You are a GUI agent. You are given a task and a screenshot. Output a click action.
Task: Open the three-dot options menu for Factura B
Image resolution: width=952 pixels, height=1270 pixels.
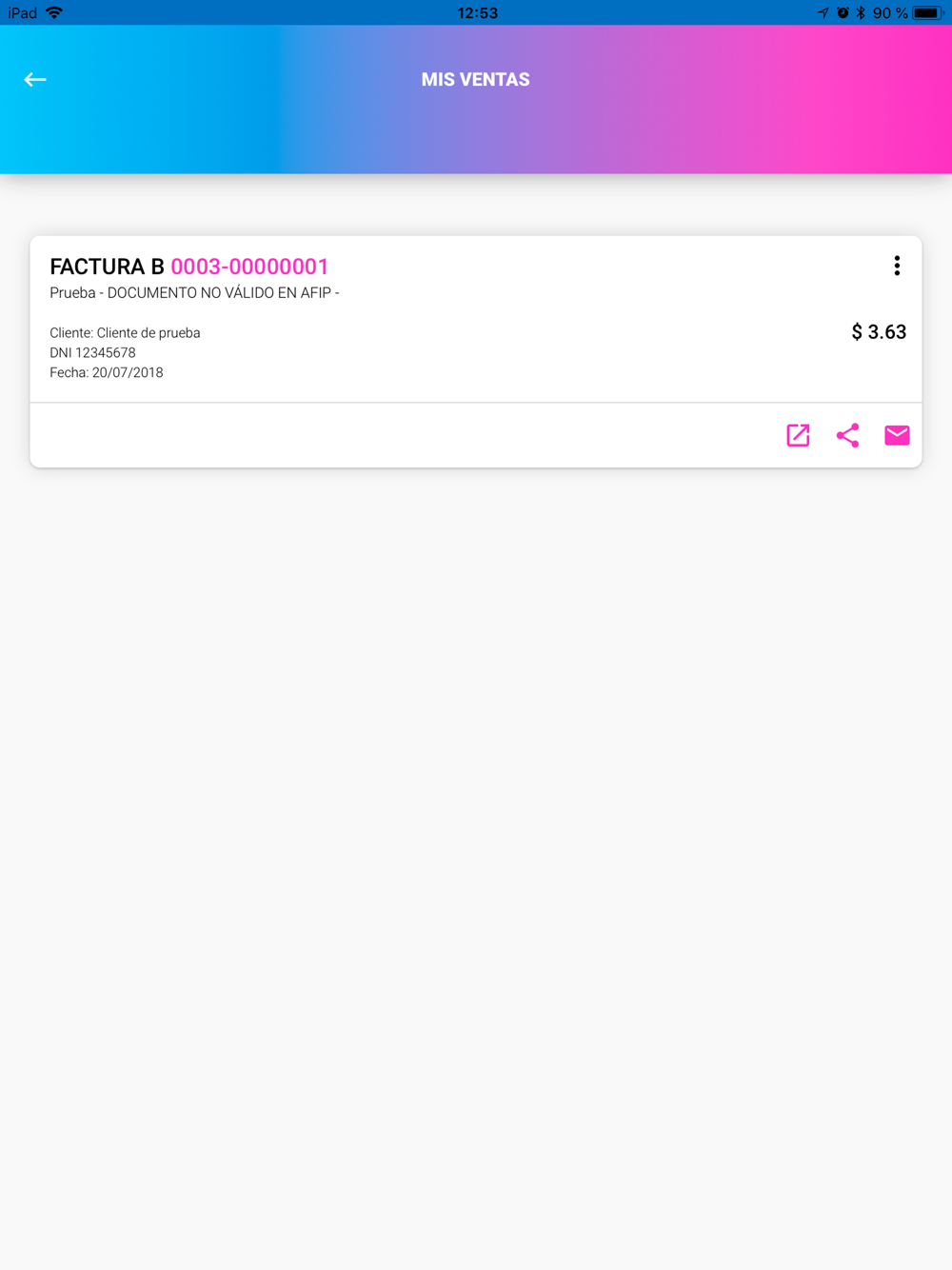click(x=897, y=267)
